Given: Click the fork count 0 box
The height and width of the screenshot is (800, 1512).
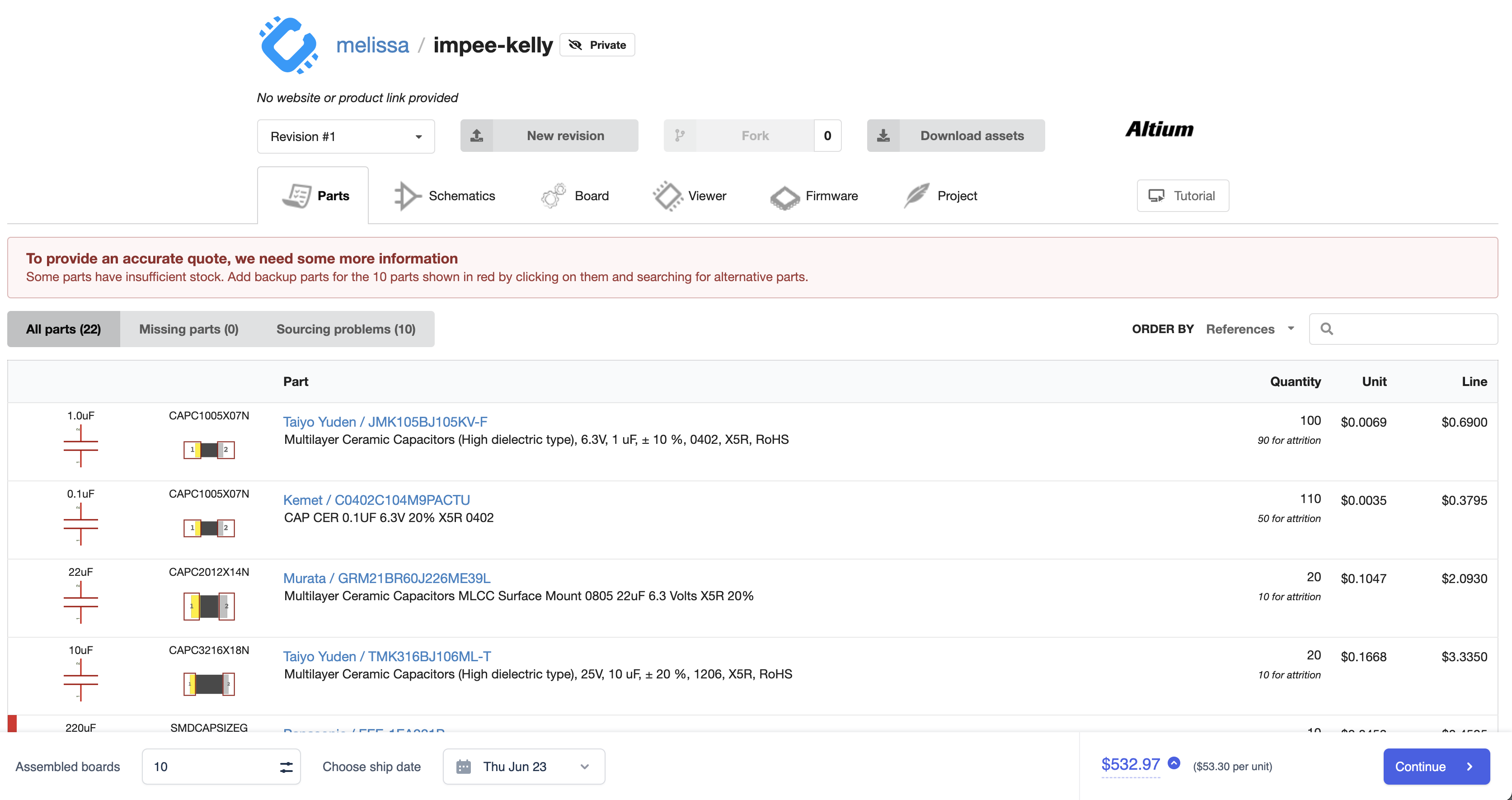Looking at the screenshot, I should click(827, 136).
